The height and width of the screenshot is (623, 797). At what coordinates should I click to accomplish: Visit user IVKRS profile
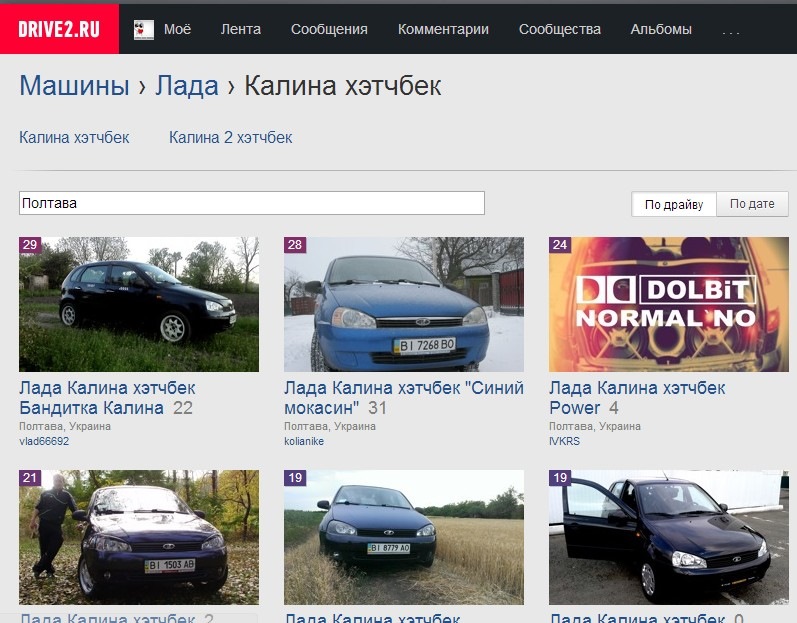click(564, 441)
